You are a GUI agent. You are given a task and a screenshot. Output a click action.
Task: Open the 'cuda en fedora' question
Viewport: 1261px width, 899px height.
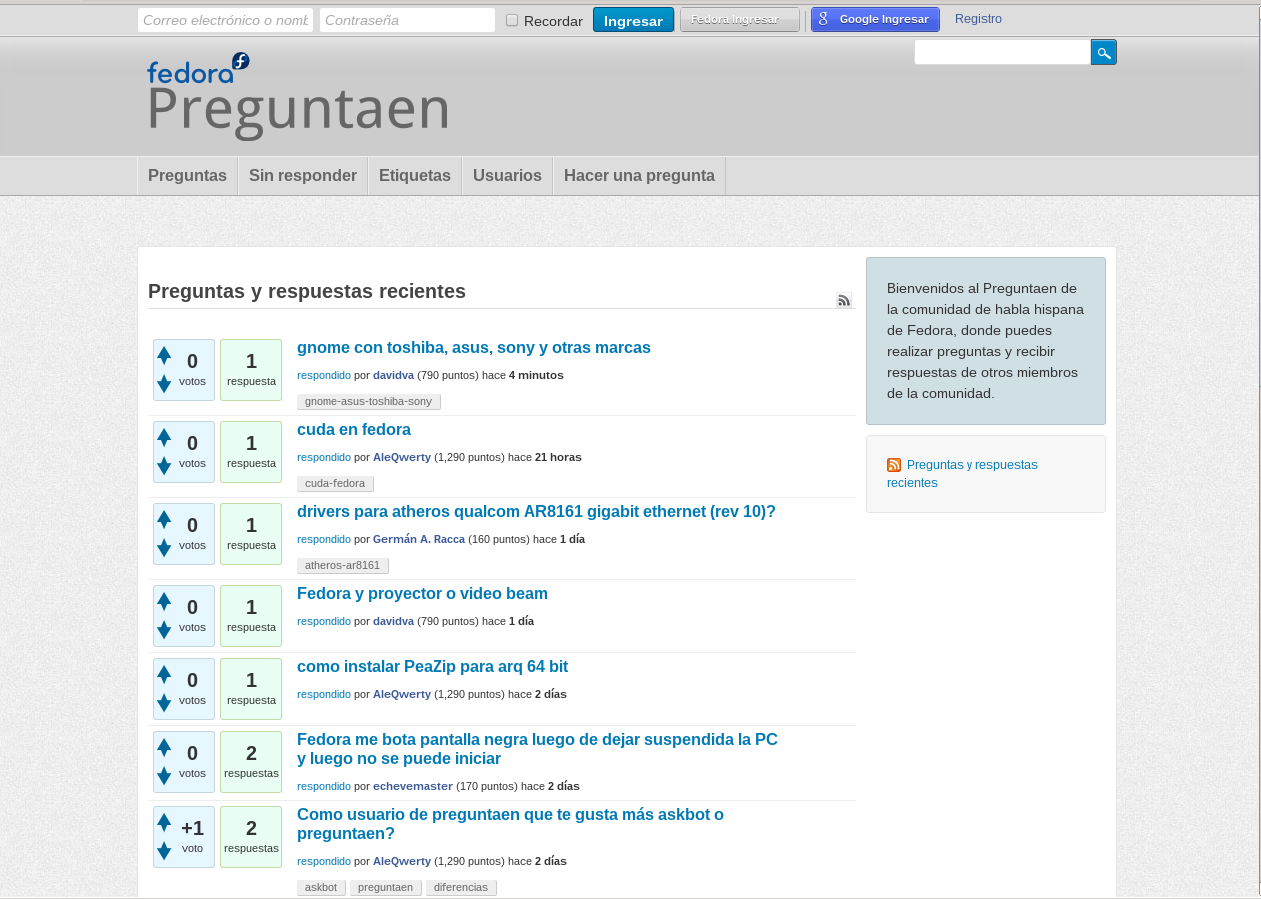click(354, 430)
